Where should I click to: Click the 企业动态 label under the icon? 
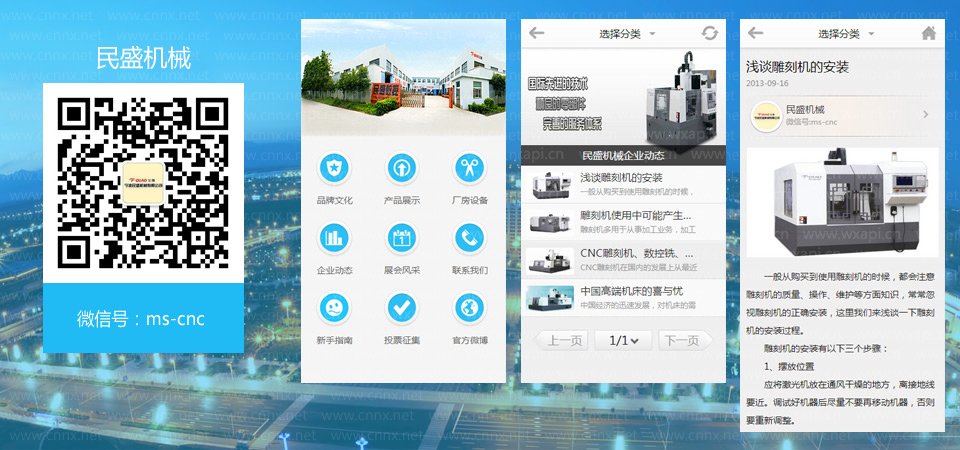click(334, 270)
